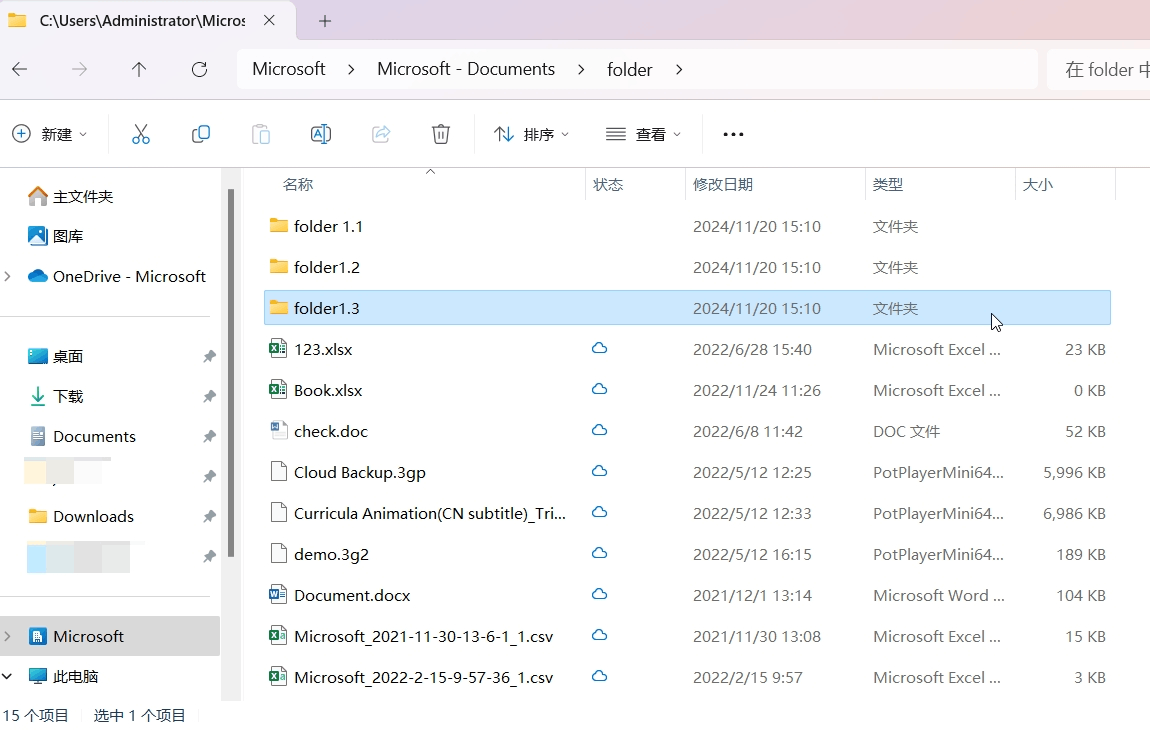Refresh the current folder view
This screenshot has height=730, width=1150.
(x=199, y=70)
